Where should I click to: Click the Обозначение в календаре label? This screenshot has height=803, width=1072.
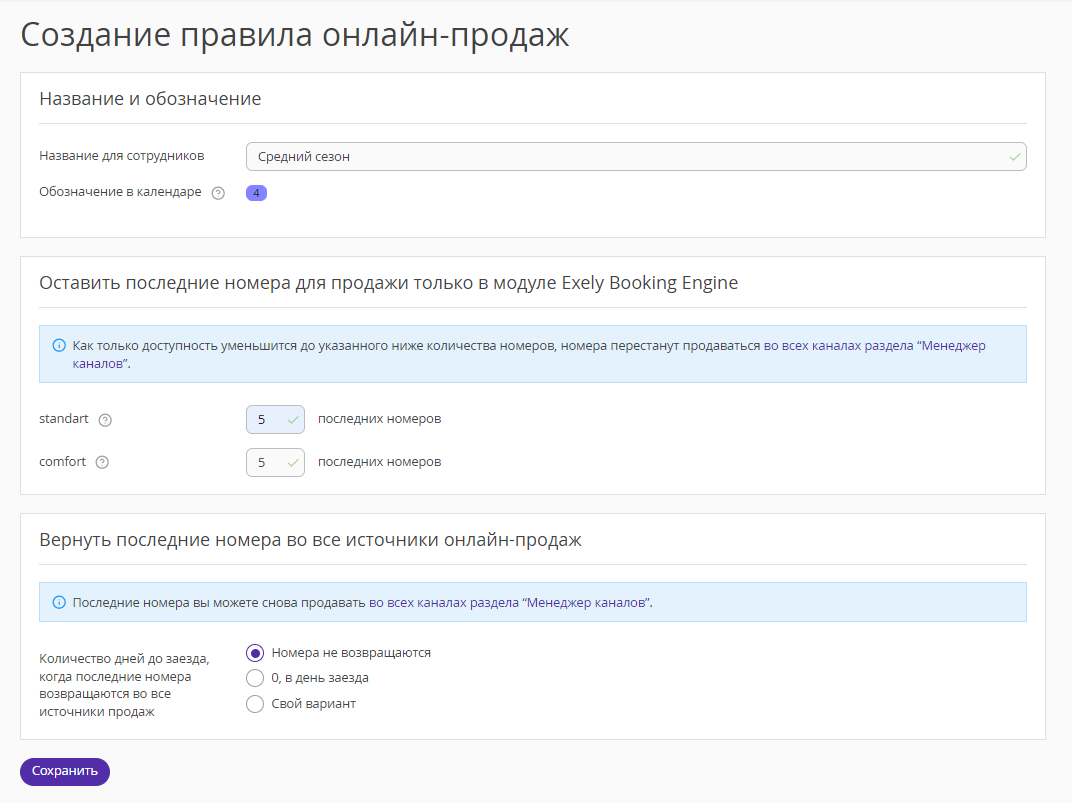(x=120, y=192)
